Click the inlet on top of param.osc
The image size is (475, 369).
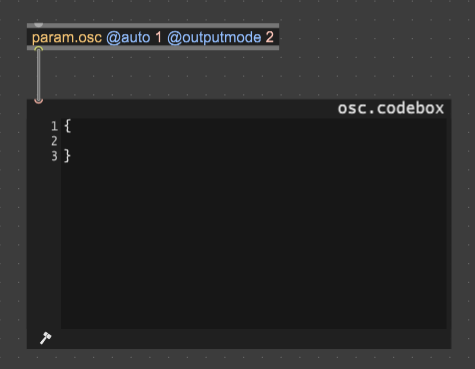pyautogui.click(x=39, y=25)
